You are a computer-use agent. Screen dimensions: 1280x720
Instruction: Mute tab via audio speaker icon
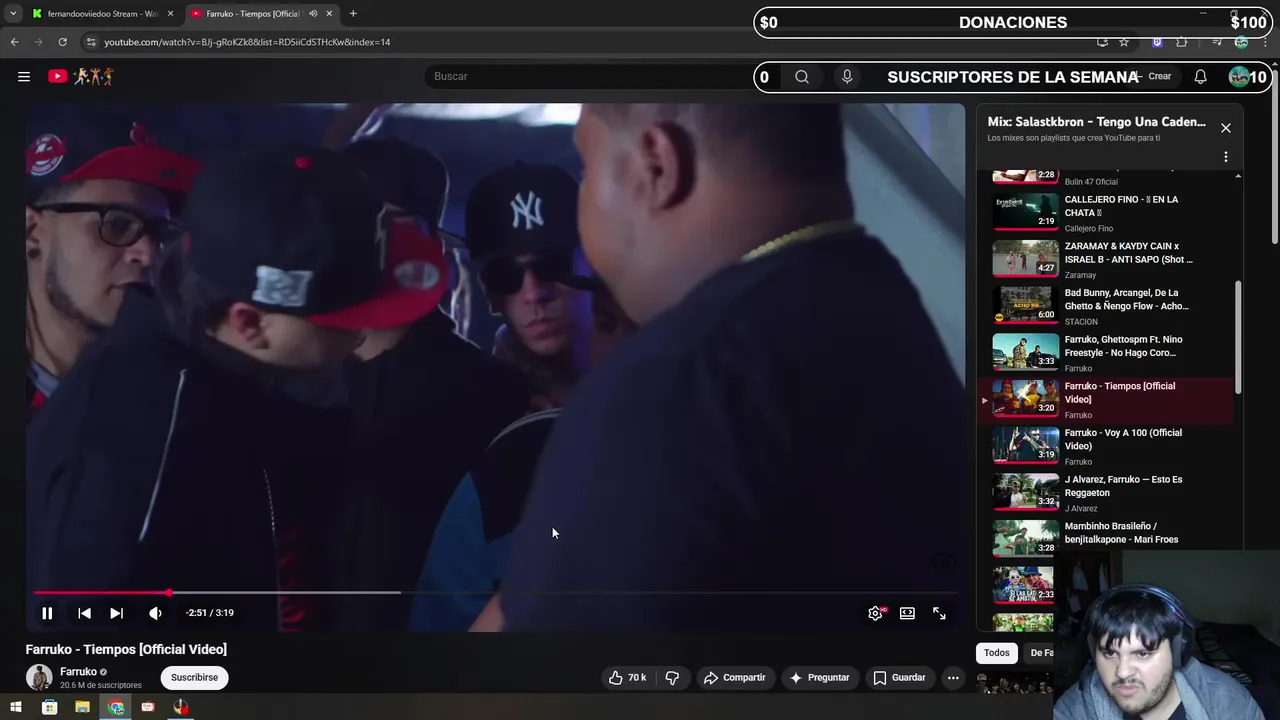tap(312, 14)
